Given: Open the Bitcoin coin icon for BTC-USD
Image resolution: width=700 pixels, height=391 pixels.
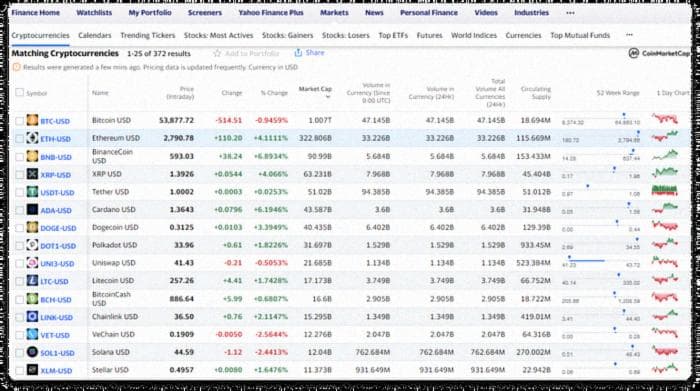Looking at the screenshot, I should point(32,121).
